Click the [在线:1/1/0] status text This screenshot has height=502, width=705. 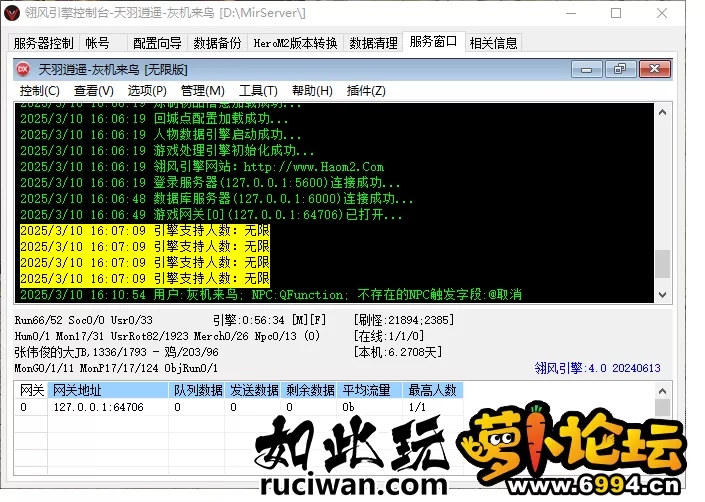pyautogui.click(x=389, y=336)
